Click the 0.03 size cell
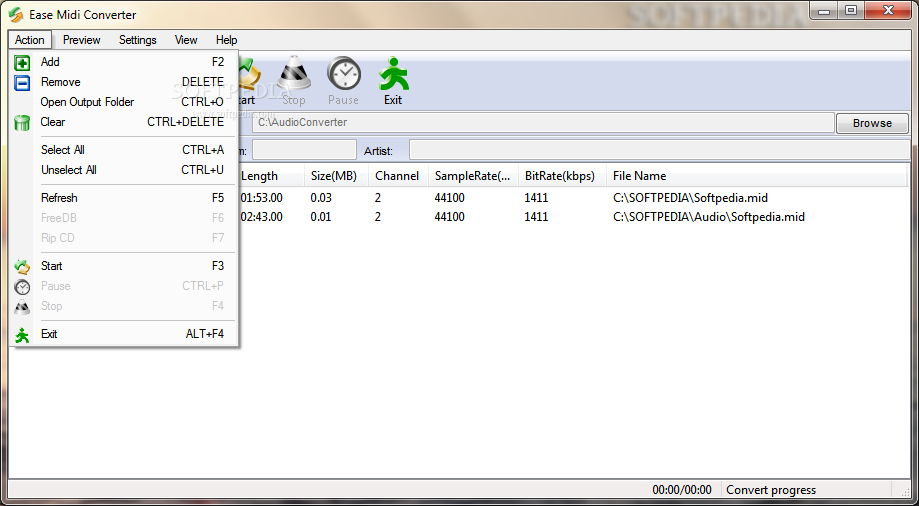Screen dimensions: 919x506 [321, 198]
